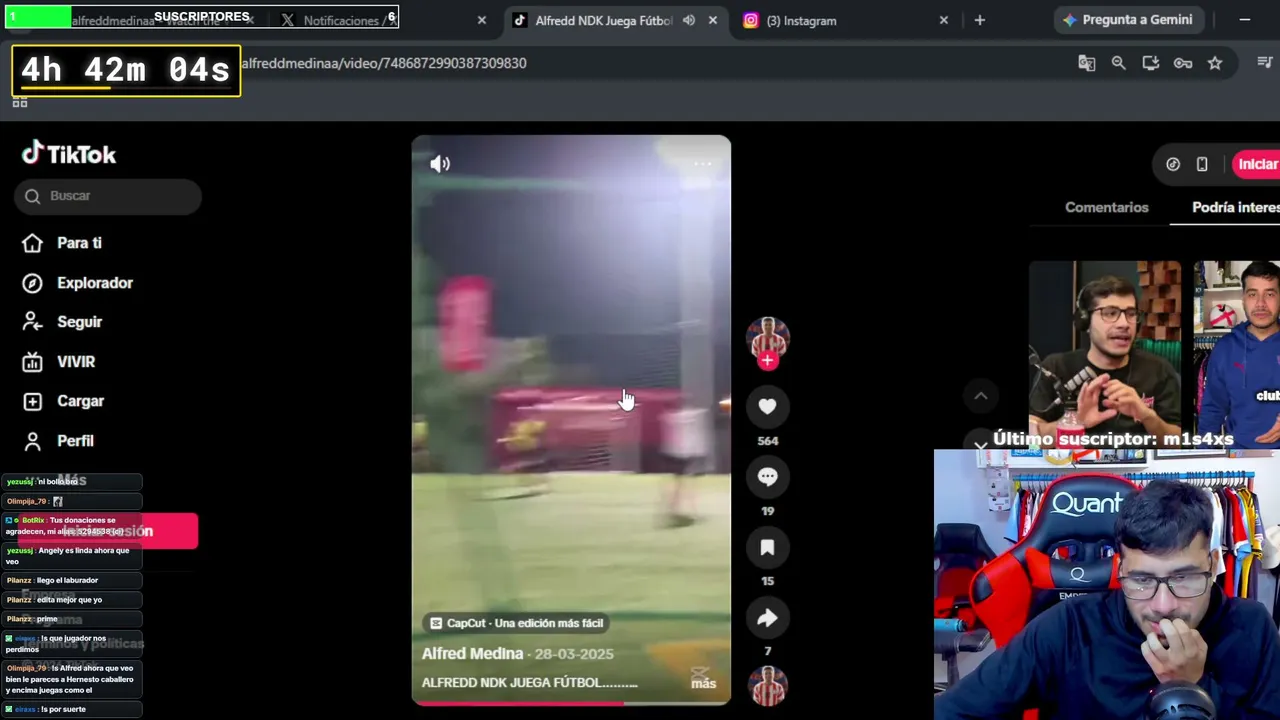Mute audio on the TikTok browser tab

pyautogui.click(x=689, y=20)
